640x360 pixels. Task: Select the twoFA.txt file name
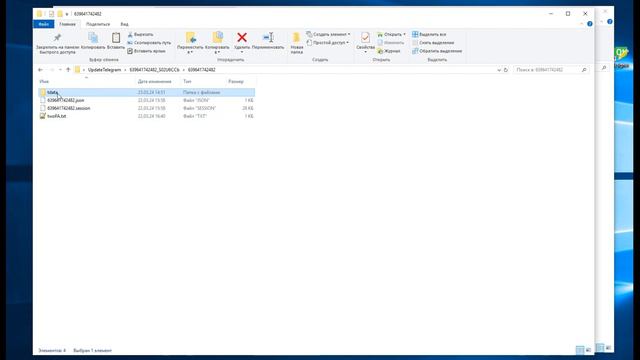[56, 116]
